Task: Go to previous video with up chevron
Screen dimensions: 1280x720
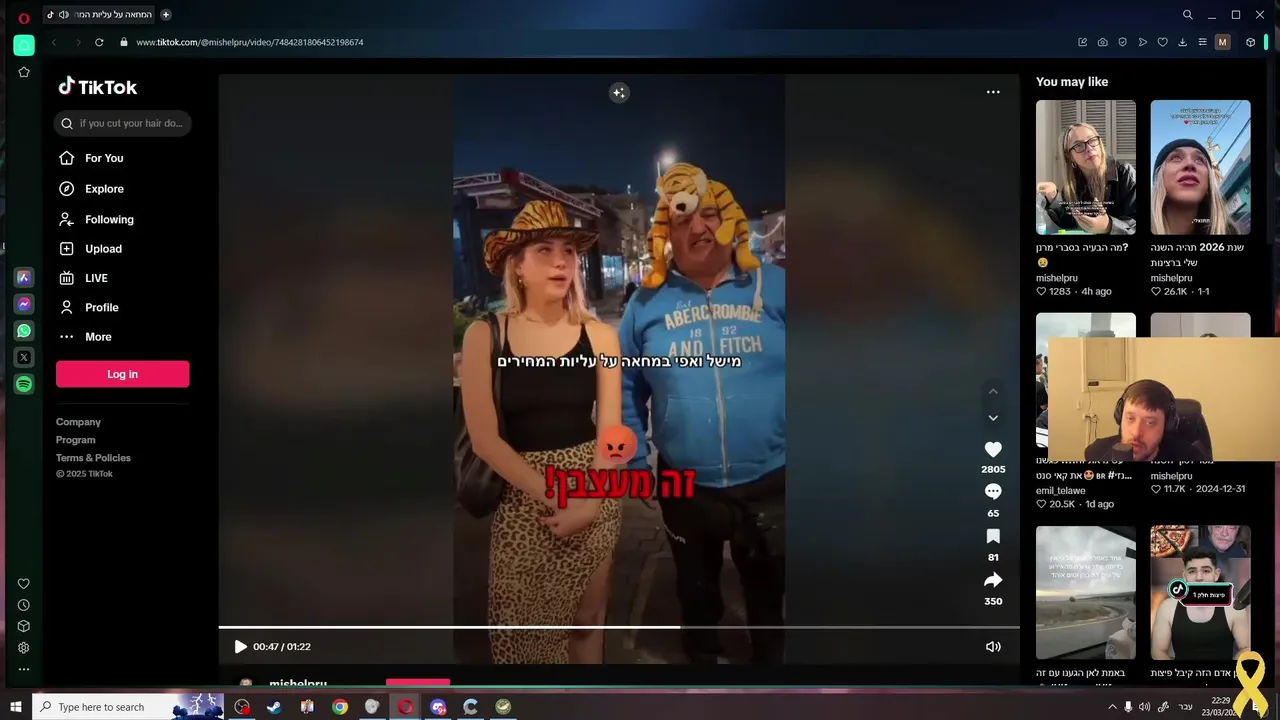Action: pos(993,391)
